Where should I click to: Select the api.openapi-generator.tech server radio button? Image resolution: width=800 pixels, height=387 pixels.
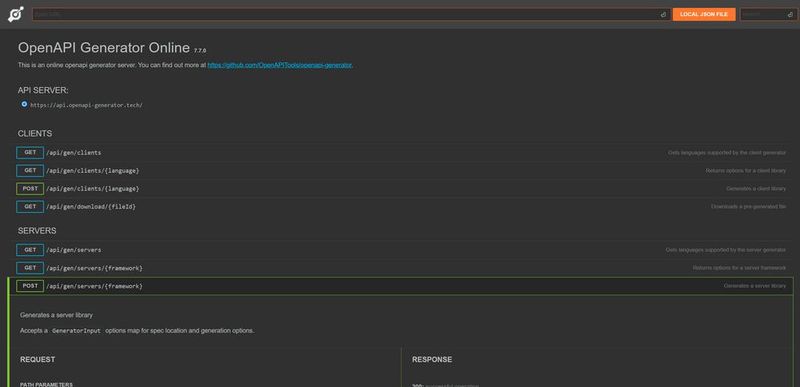click(24, 104)
